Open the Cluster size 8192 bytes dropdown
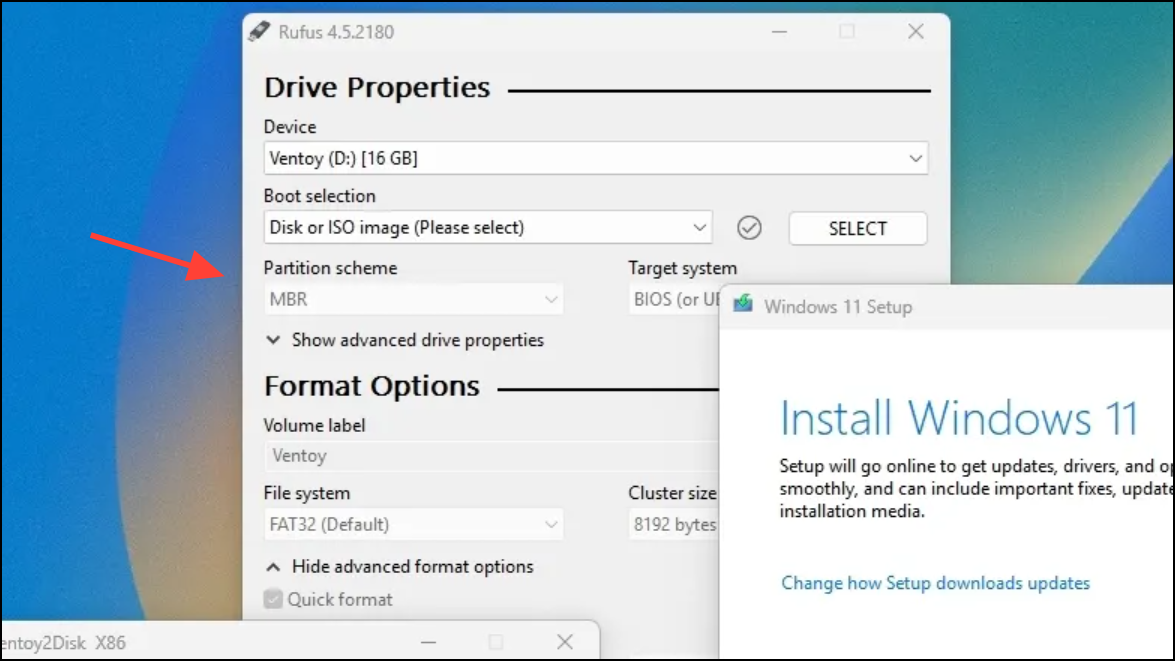 674,525
